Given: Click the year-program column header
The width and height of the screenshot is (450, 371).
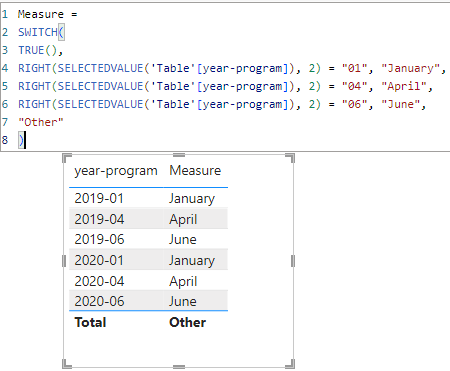Looking at the screenshot, I should click(116, 171).
